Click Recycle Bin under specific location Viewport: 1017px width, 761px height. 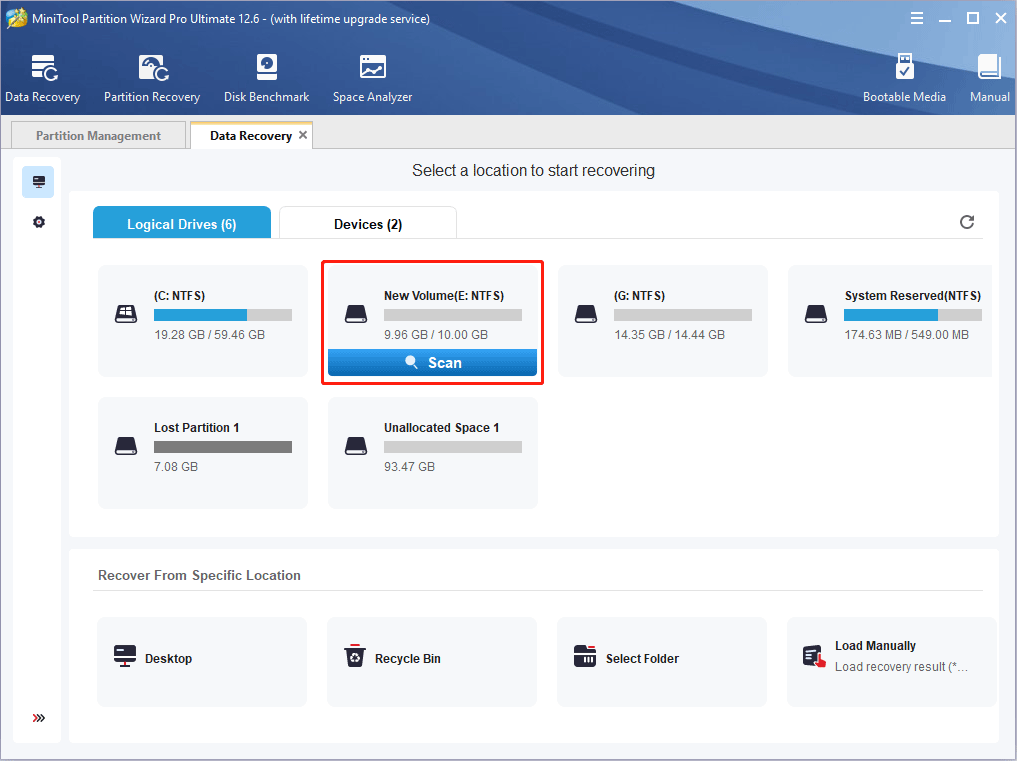(431, 658)
